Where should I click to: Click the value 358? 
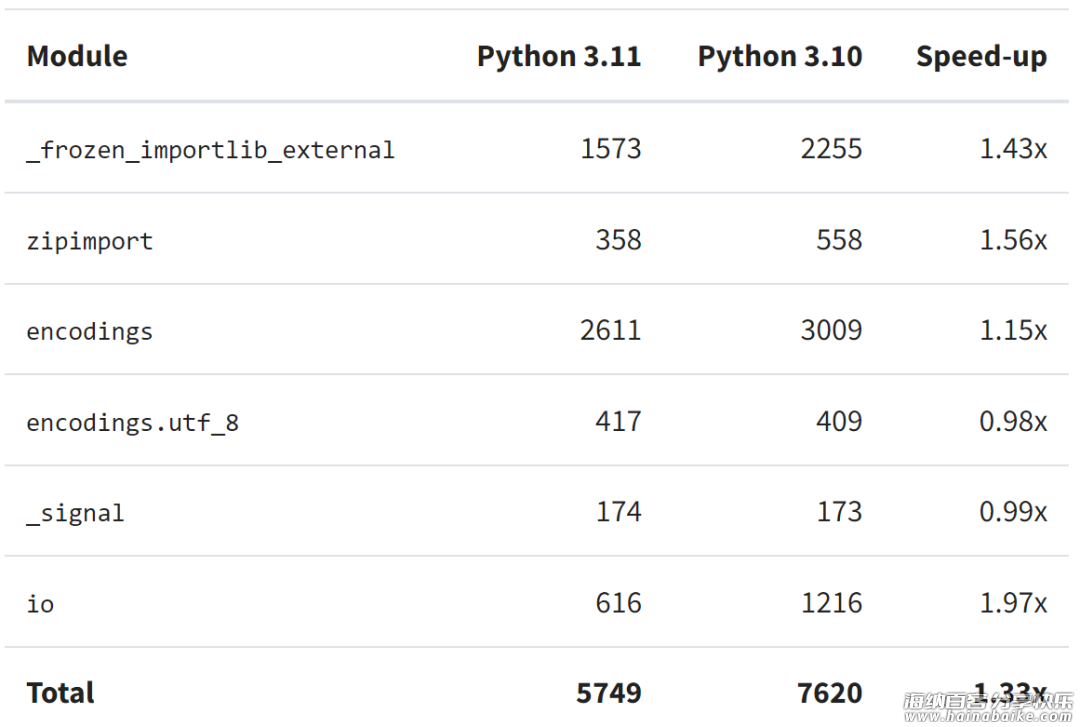619,240
